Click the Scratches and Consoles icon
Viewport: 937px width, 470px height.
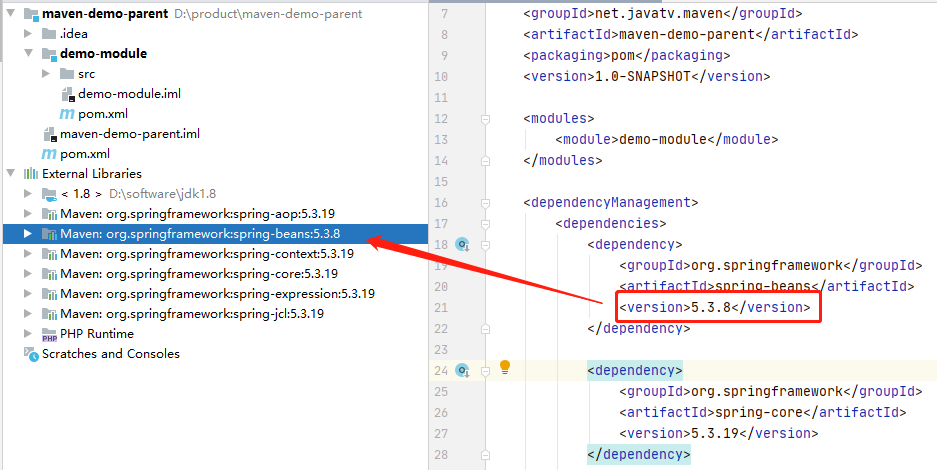click(x=31, y=354)
